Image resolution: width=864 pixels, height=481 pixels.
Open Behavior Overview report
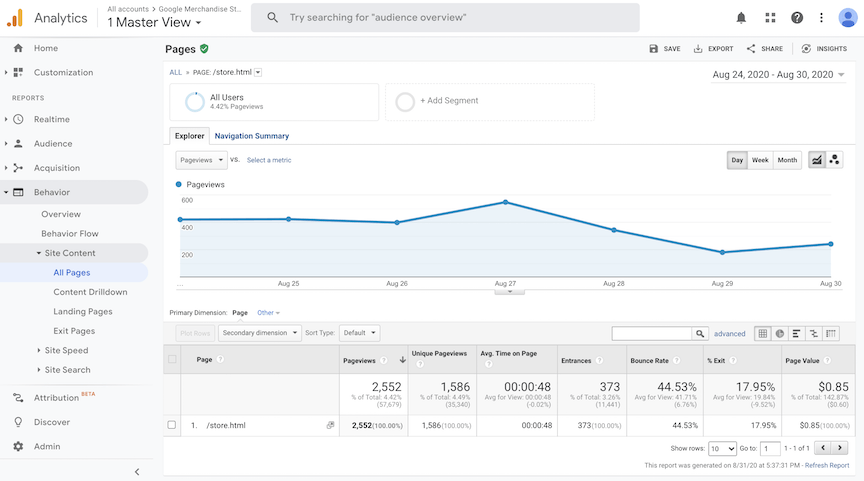point(61,214)
